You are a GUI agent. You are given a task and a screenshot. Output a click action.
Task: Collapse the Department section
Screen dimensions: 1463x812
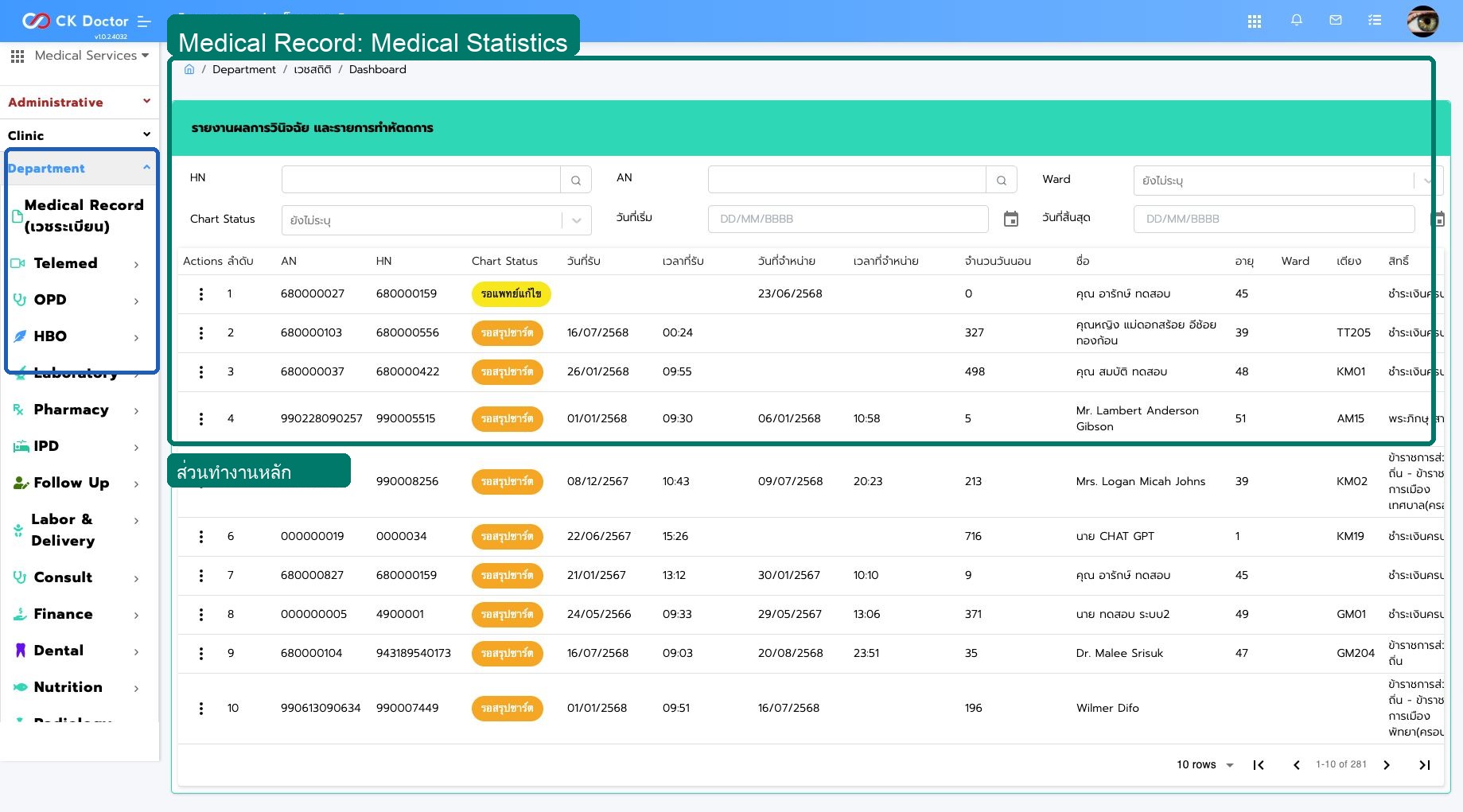point(79,168)
